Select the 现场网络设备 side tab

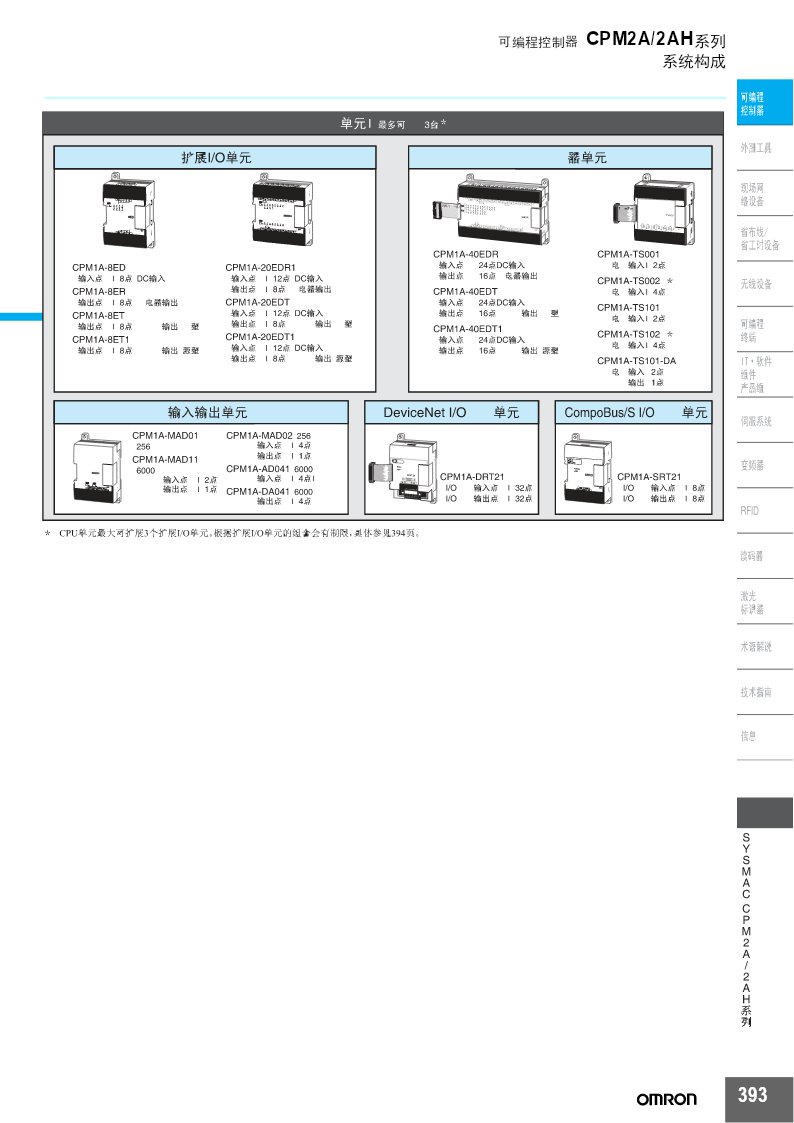pos(765,194)
